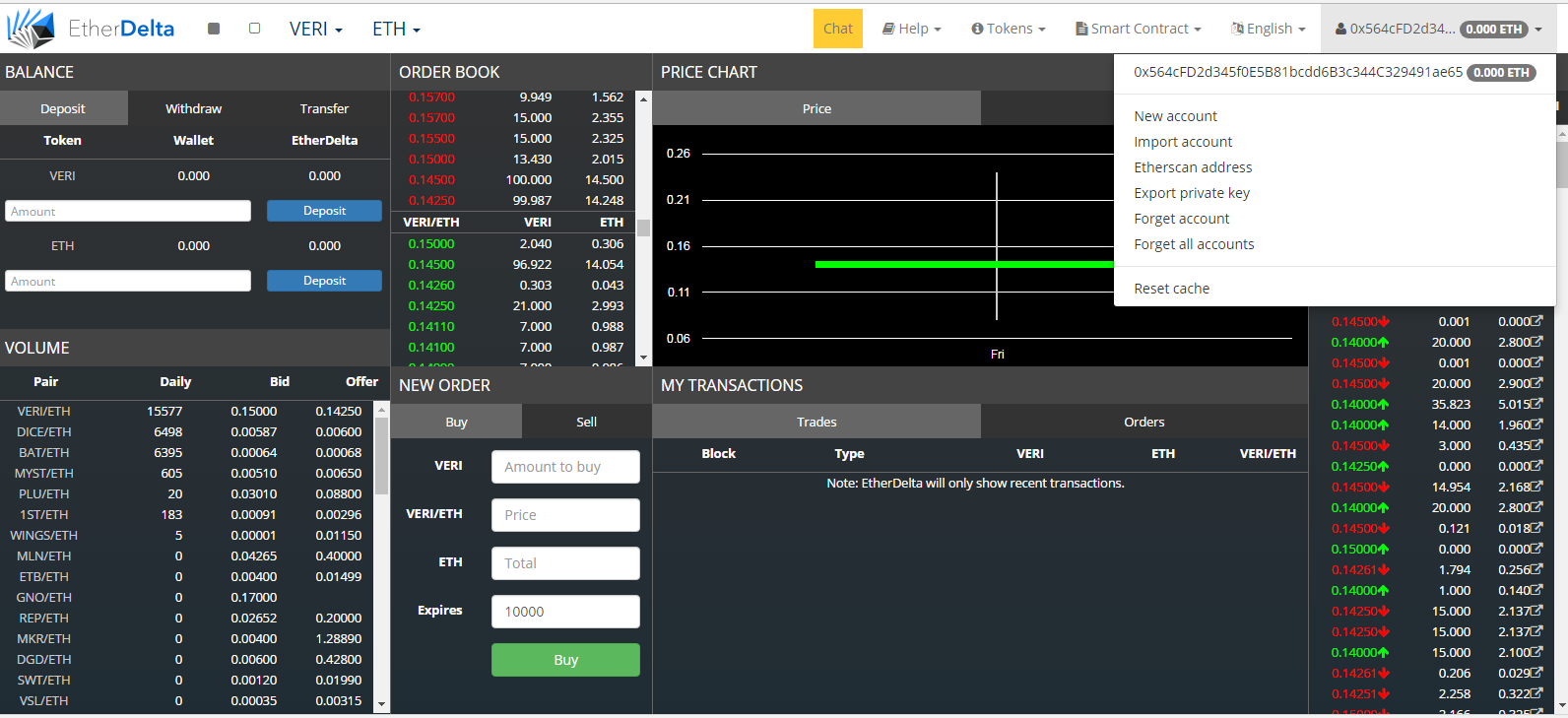Choose New account from the menu
Image resolution: width=1568 pixels, height=718 pixels.
[x=1175, y=116]
